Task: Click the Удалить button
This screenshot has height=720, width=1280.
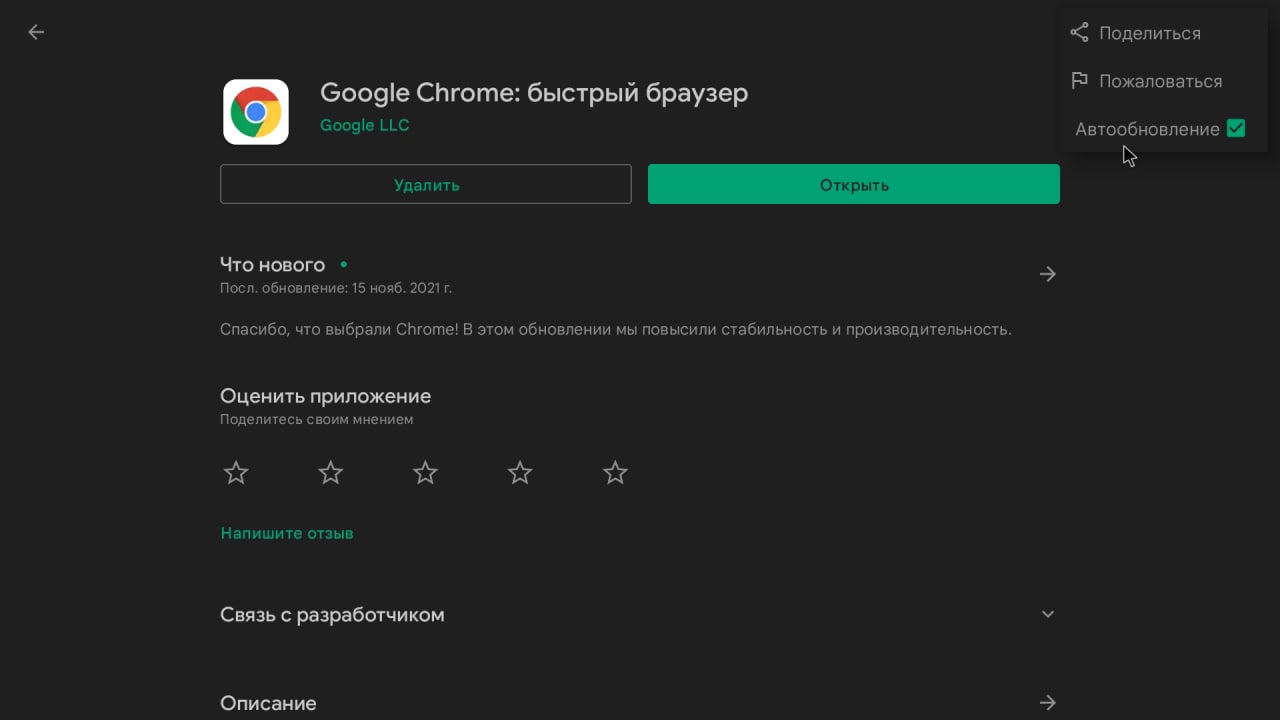Action: (x=426, y=184)
